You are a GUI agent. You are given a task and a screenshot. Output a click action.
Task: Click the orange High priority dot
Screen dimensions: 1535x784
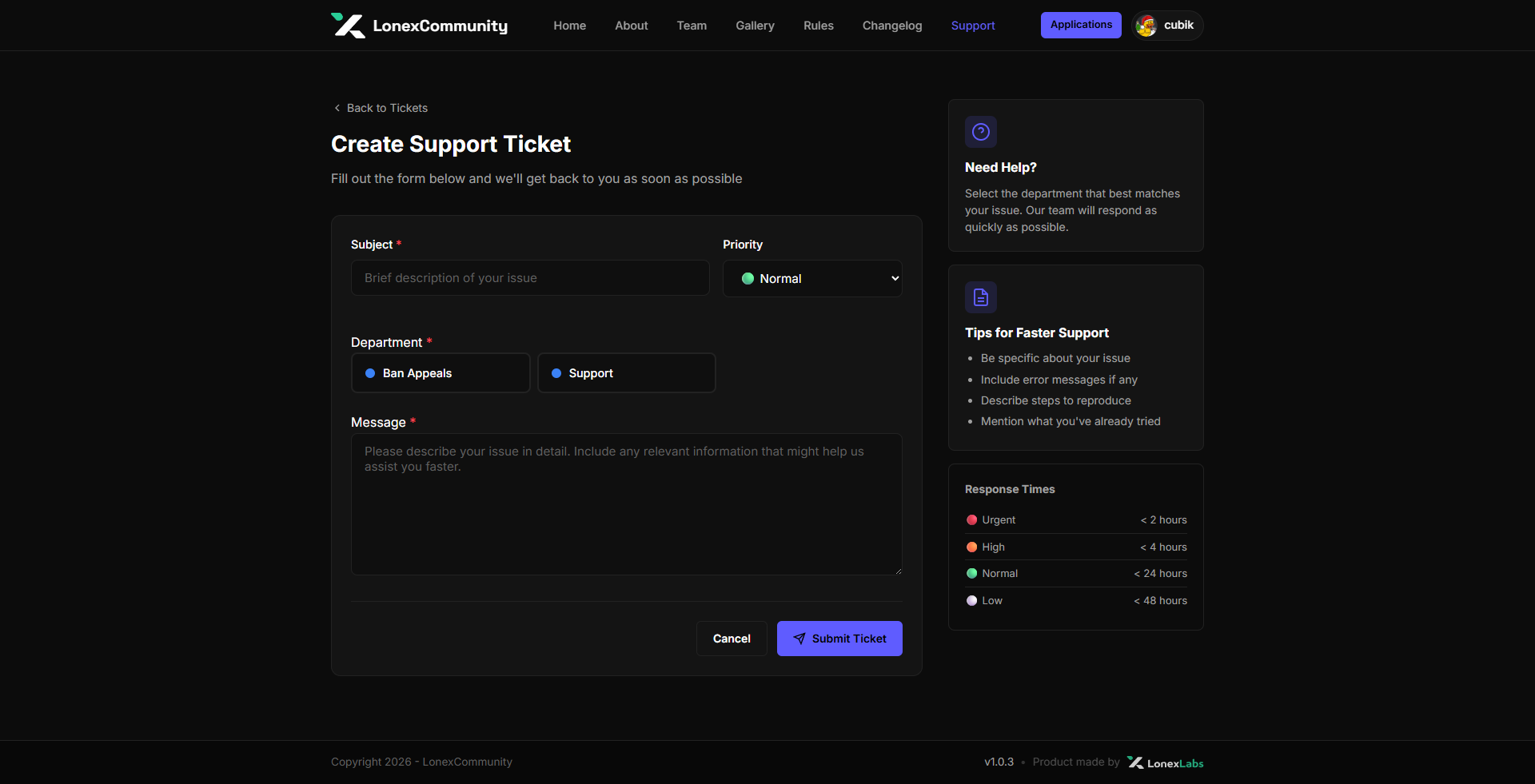972,547
